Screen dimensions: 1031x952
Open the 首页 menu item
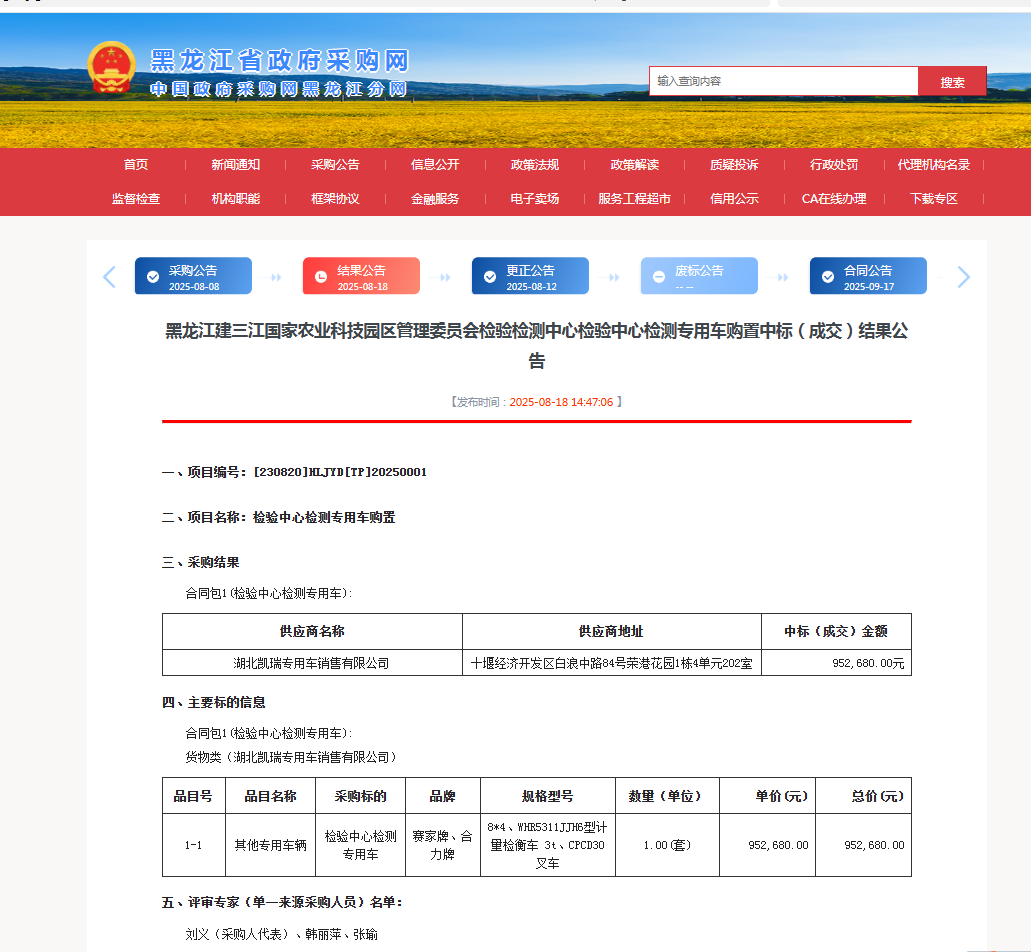click(x=135, y=164)
